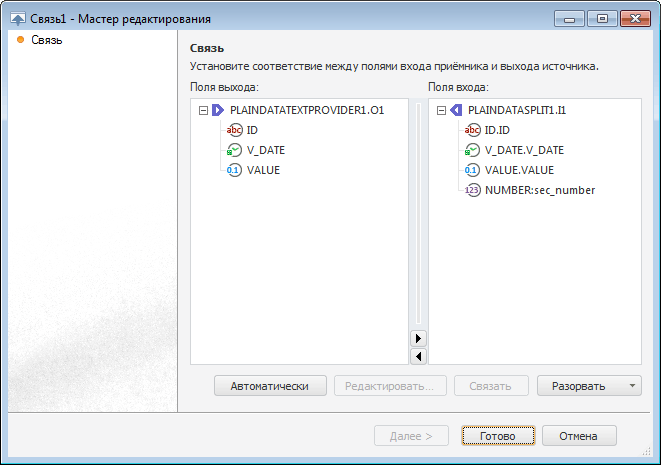The height and width of the screenshot is (465, 661).
Task: Click the right arrow splitter button
Action: point(419,339)
